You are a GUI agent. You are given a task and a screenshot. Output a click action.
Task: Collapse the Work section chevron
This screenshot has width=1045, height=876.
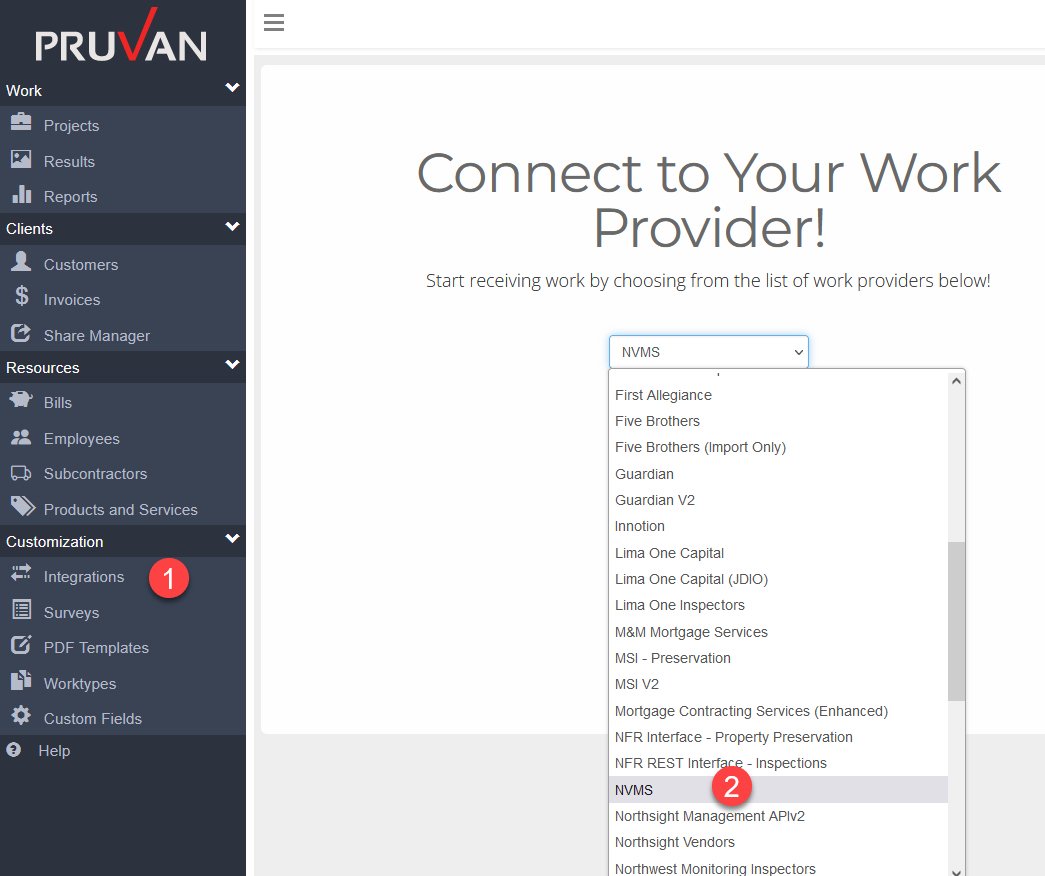pos(232,90)
